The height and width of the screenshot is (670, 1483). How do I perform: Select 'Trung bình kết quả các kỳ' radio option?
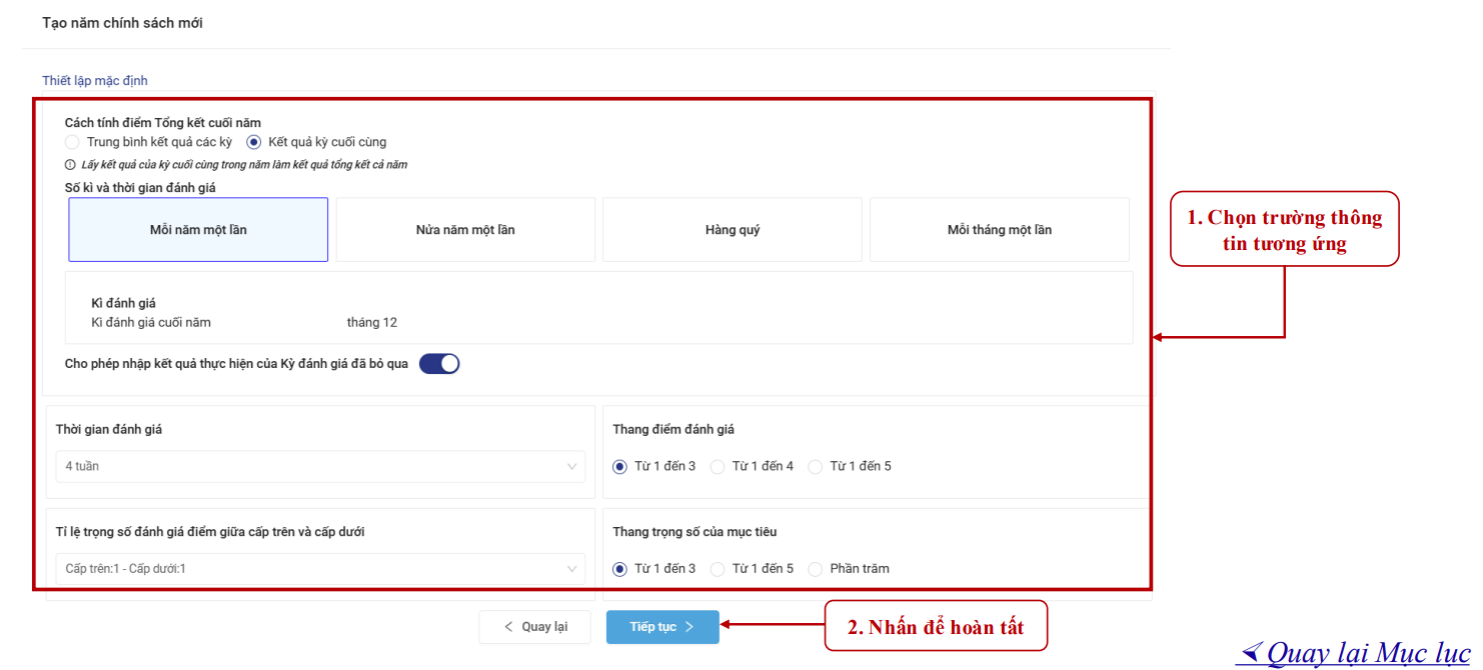coord(72,142)
